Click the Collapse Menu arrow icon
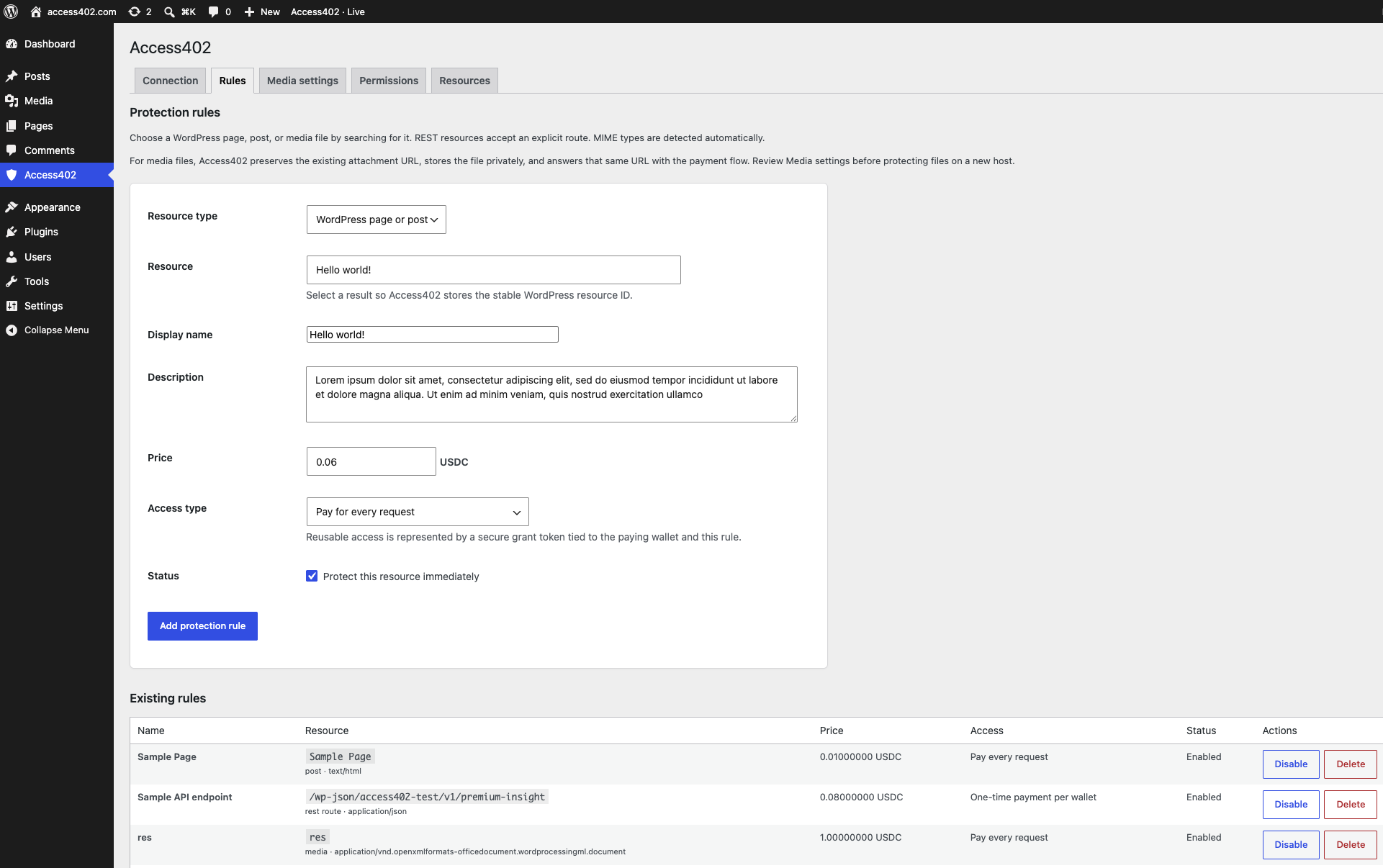Viewport: 1383px width, 868px height. pos(12,330)
